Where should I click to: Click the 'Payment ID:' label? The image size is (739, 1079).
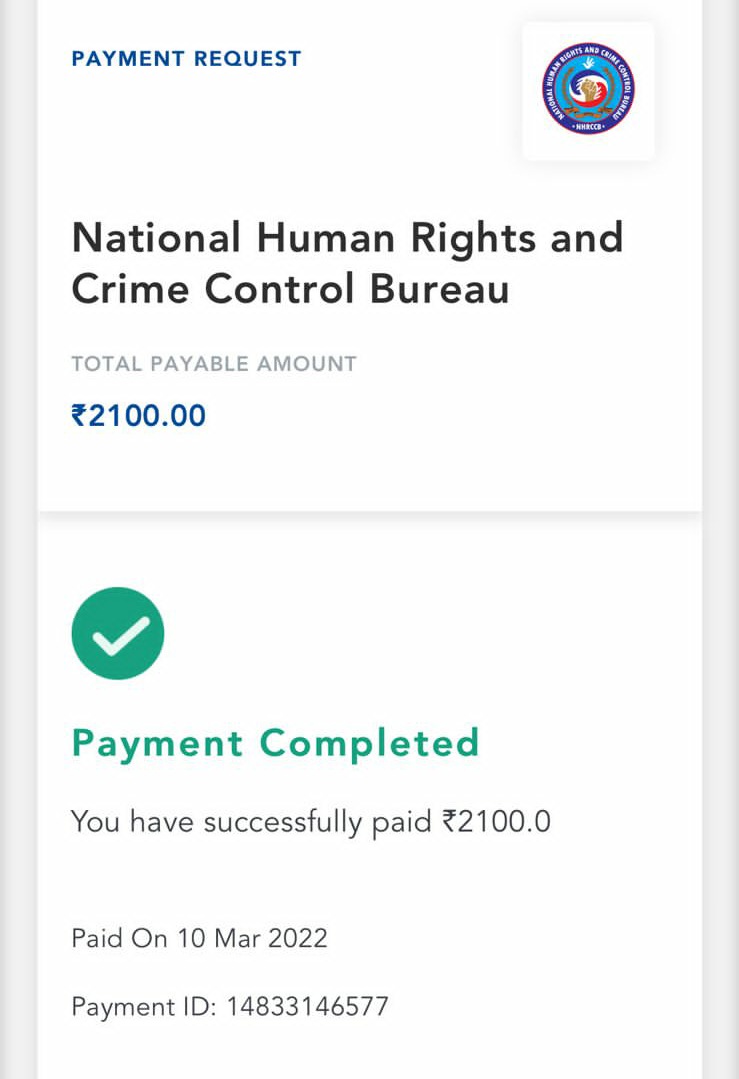tap(143, 1006)
